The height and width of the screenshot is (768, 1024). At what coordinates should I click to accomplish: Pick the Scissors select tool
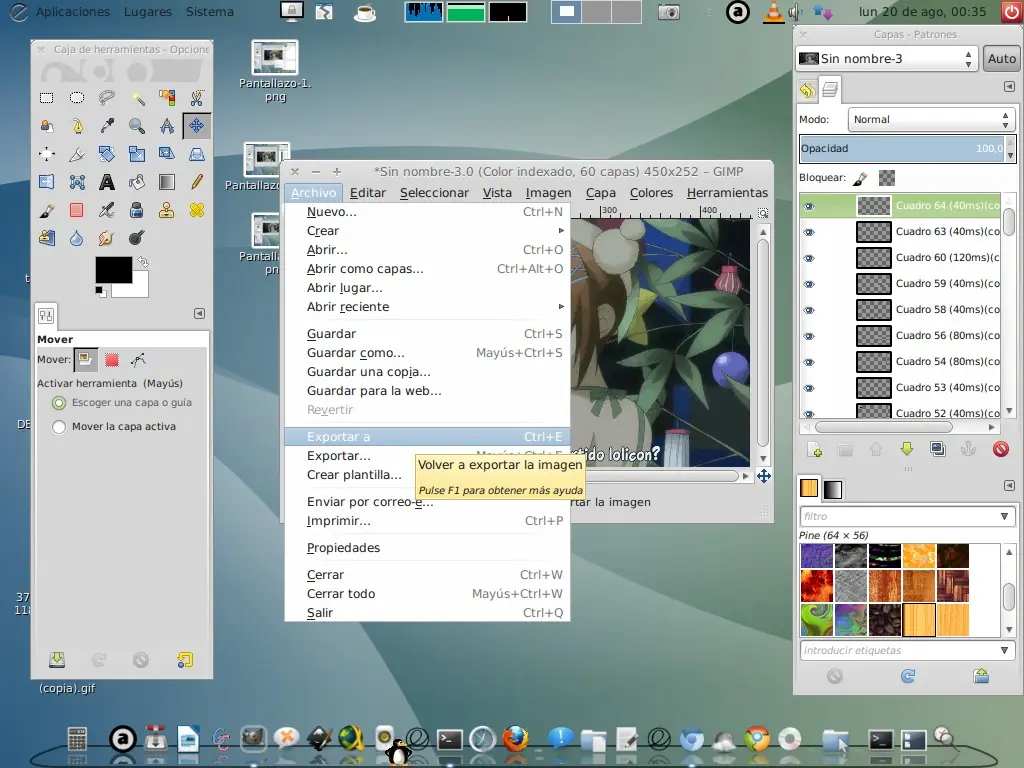[197, 98]
